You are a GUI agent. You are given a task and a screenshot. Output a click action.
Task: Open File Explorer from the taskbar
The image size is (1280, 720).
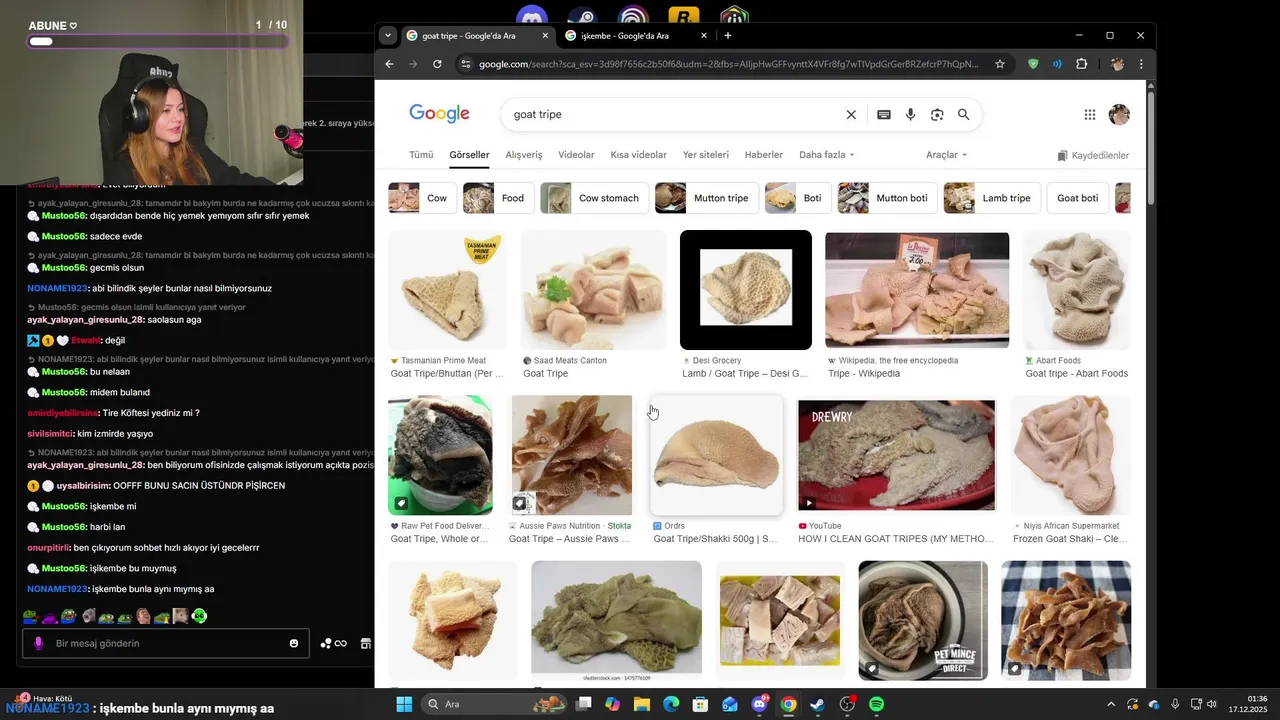[x=642, y=704]
